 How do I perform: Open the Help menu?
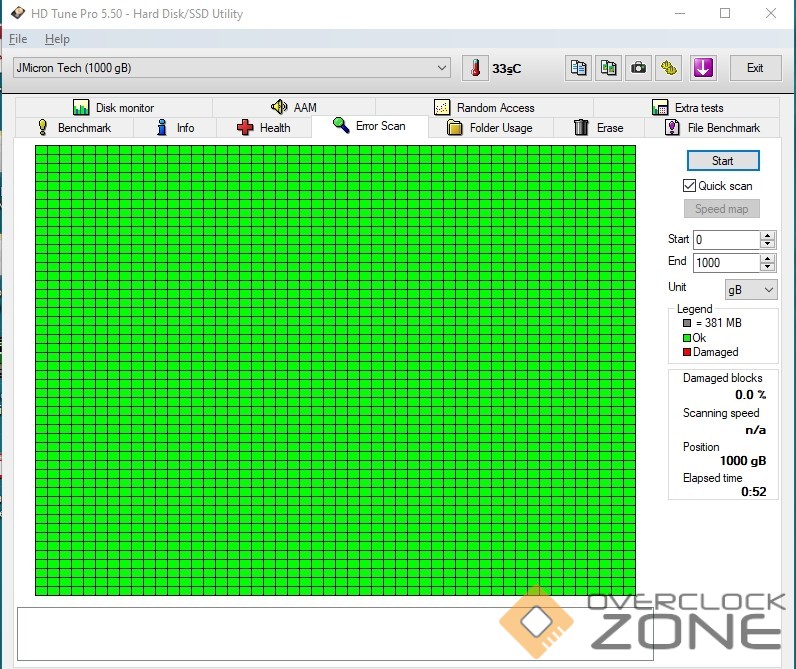coord(57,39)
